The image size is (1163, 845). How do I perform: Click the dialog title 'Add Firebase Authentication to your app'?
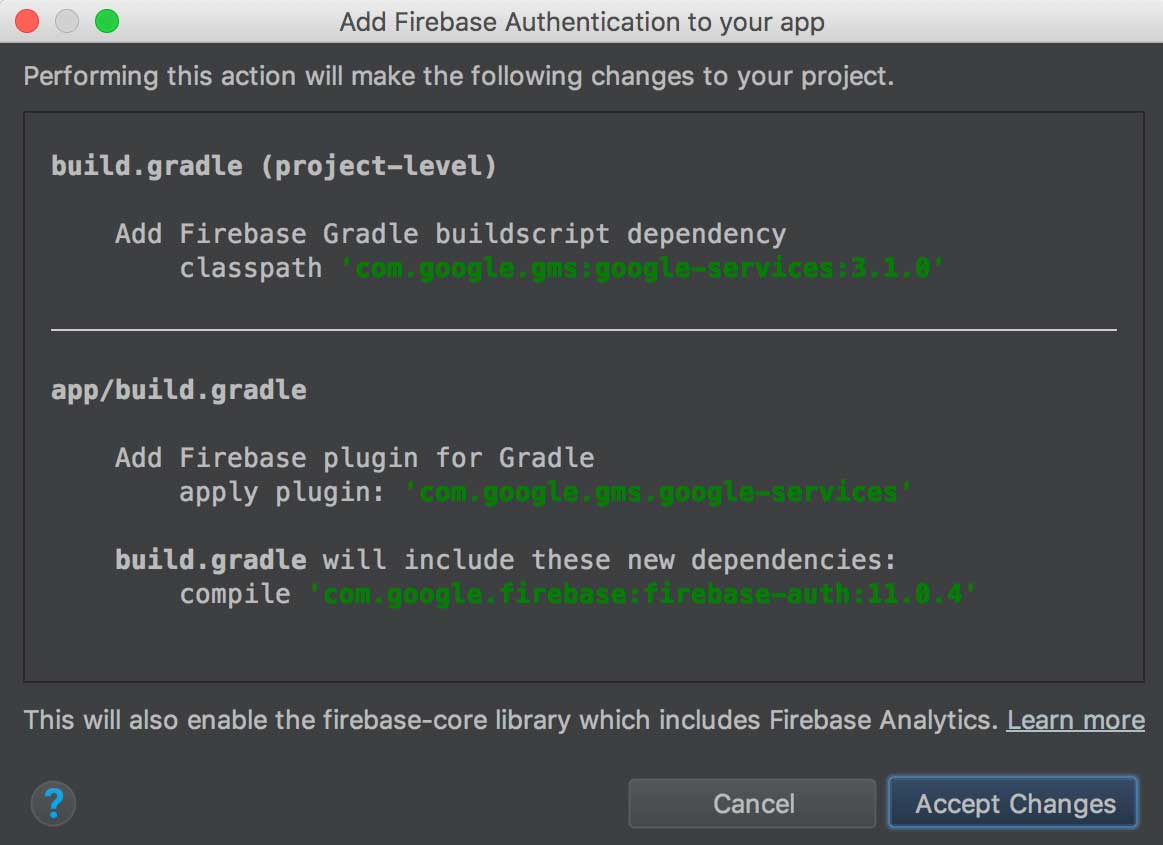(x=582, y=22)
